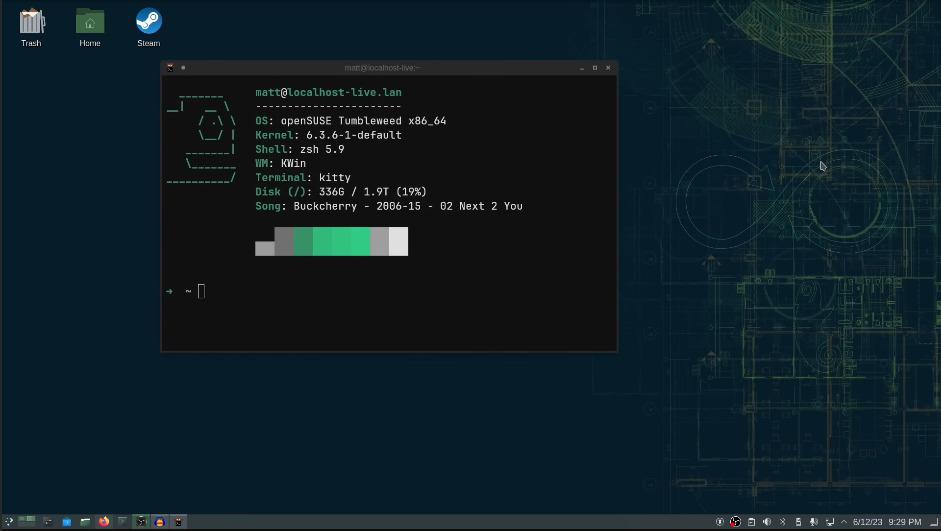The width and height of the screenshot is (941, 531).
Task: Click the round blue and orange taskbar icon
Action: click(160, 522)
